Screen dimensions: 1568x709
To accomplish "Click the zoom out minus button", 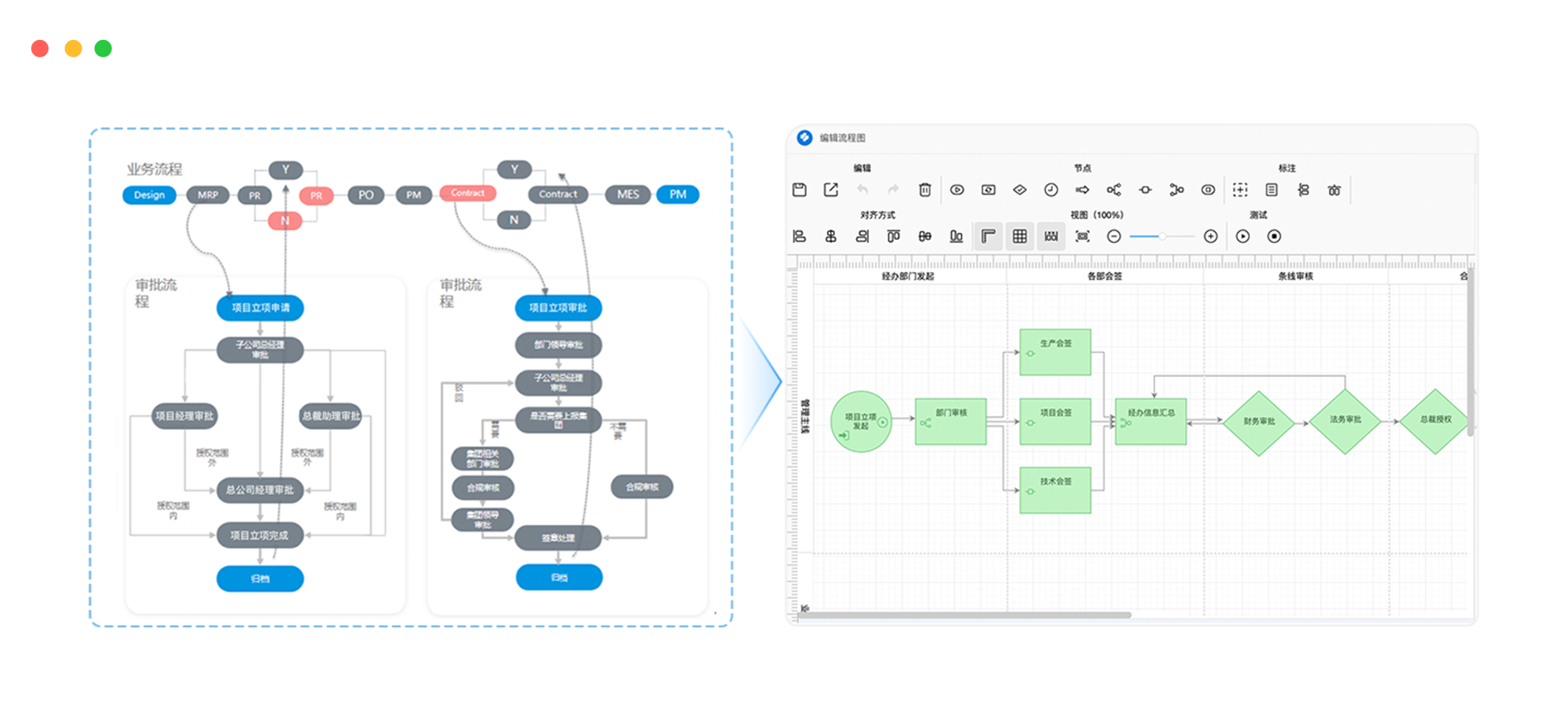I will pyautogui.click(x=1114, y=236).
